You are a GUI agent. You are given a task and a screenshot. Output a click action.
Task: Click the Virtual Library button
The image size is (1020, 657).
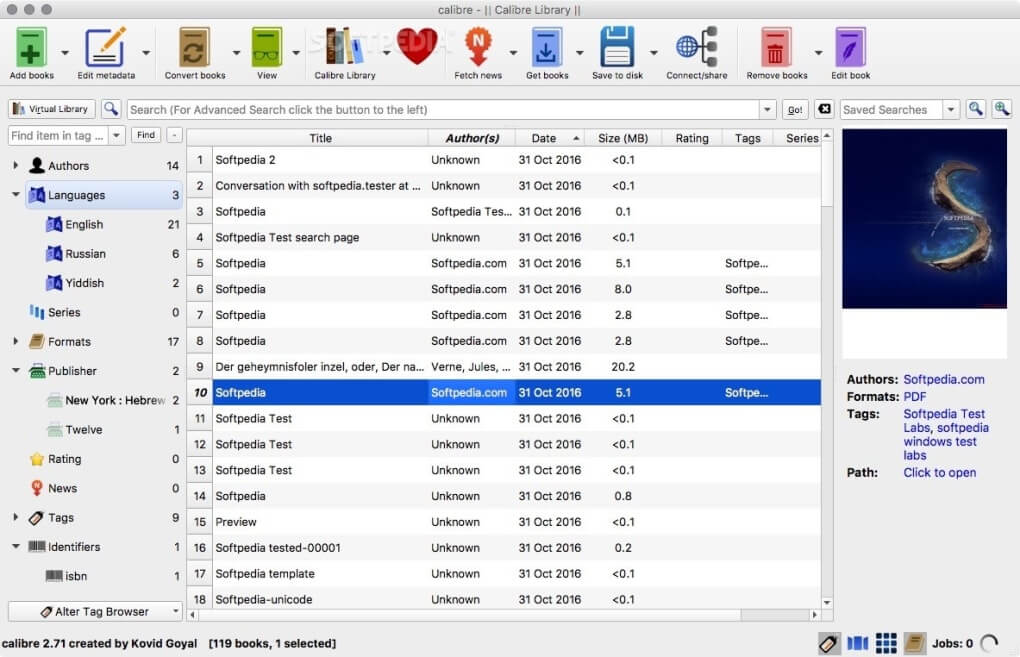[x=50, y=109]
